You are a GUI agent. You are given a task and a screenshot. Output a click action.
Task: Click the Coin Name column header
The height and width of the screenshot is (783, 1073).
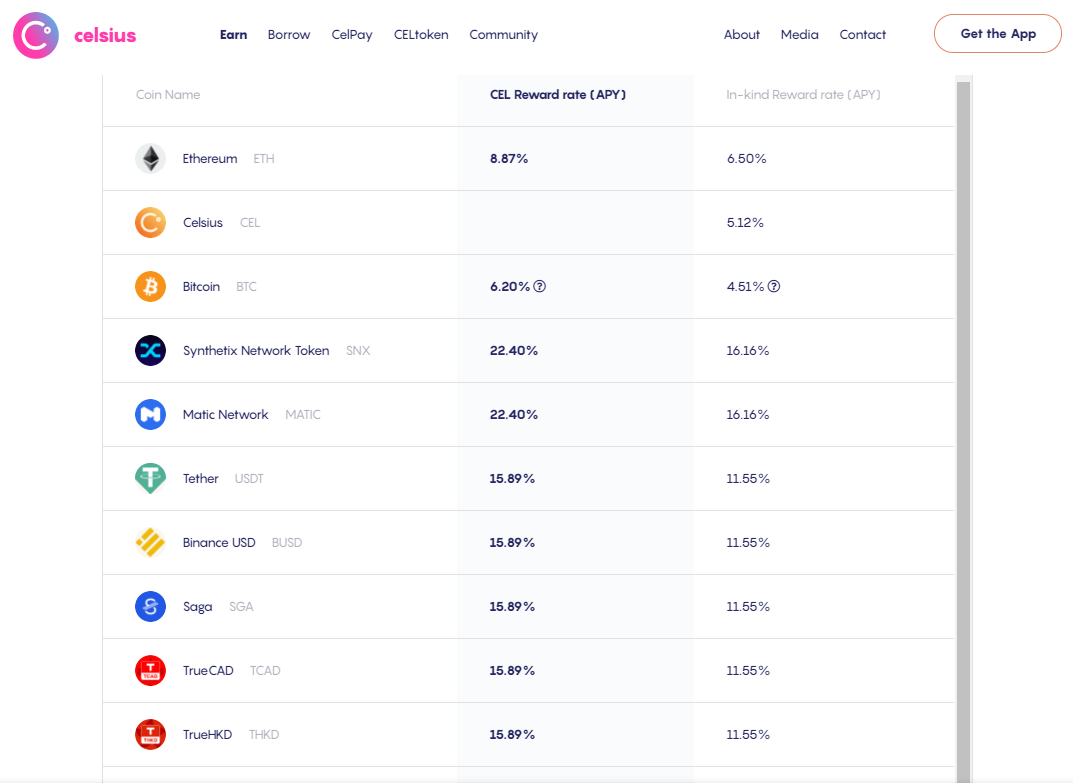click(x=168, y=94)
